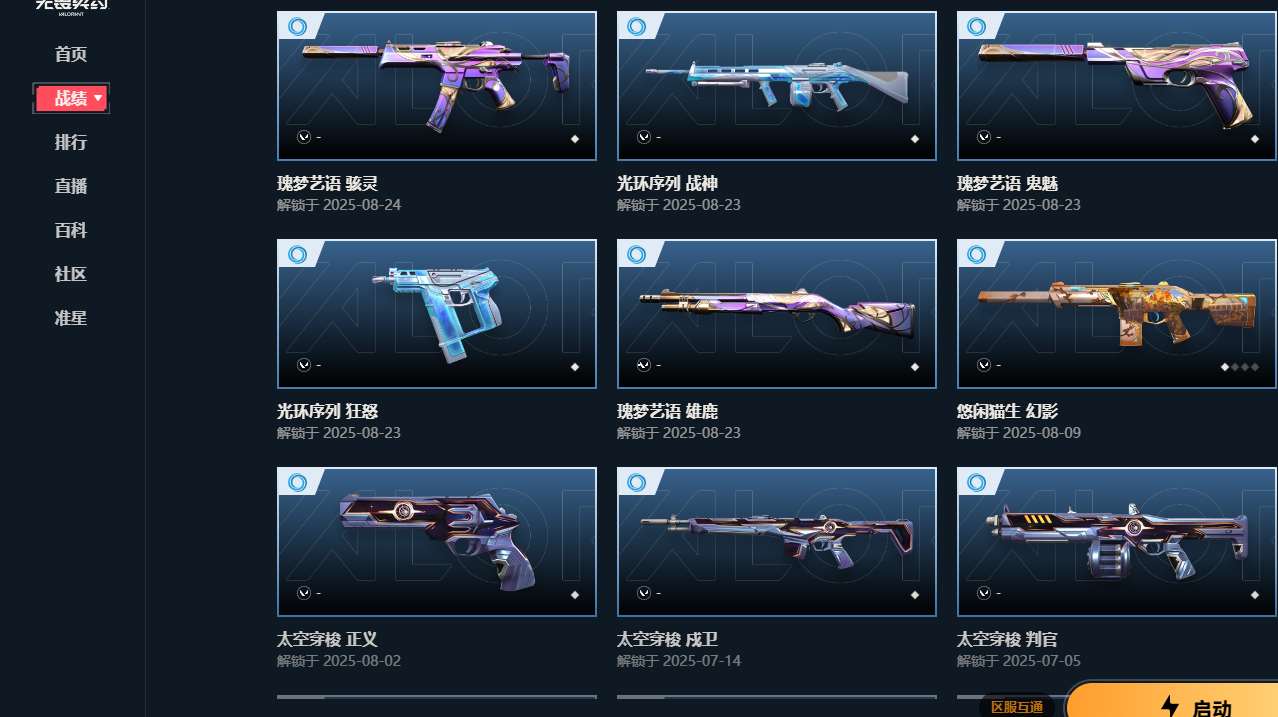Click the V tier icon on 光环序列 狂怒 card
Screen dimensions: 1278x717
pos(304,365)
